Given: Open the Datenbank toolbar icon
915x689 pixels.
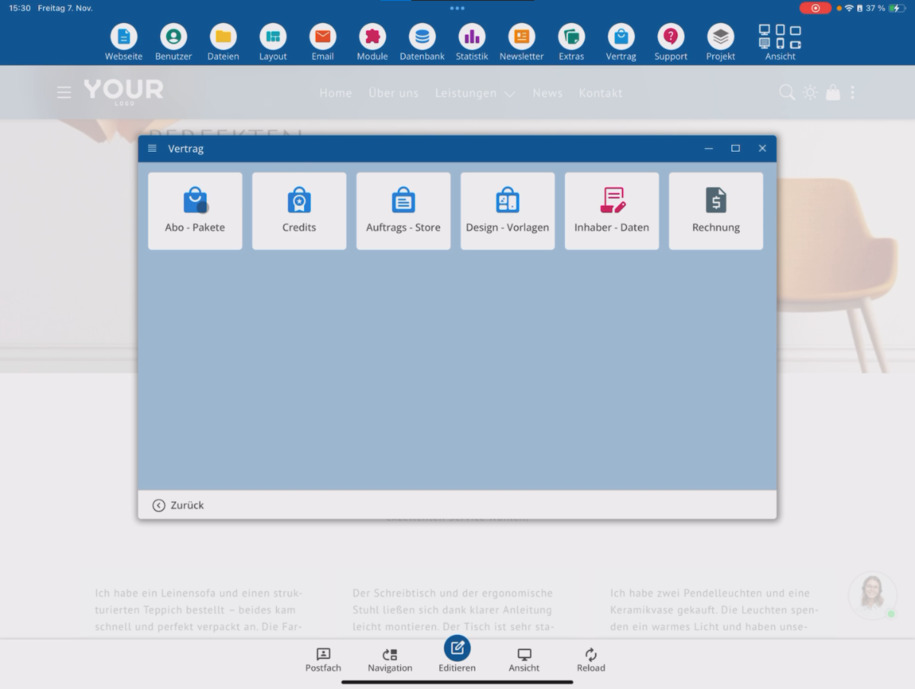Looking at the screenshot, I should pos(422,42).
